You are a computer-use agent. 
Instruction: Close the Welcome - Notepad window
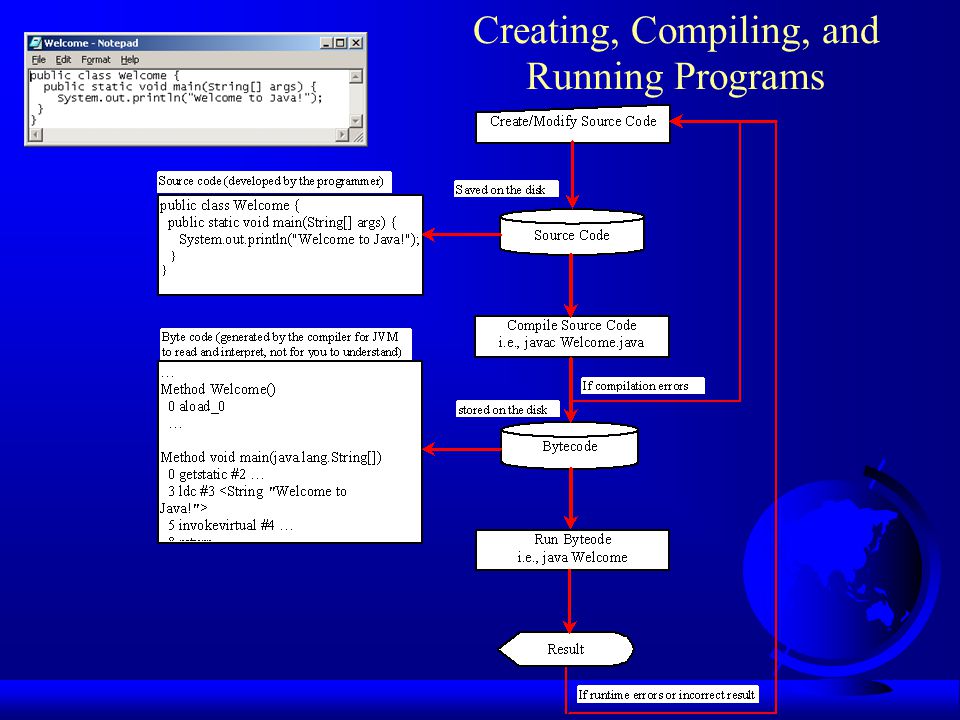(x=356, y=43)
